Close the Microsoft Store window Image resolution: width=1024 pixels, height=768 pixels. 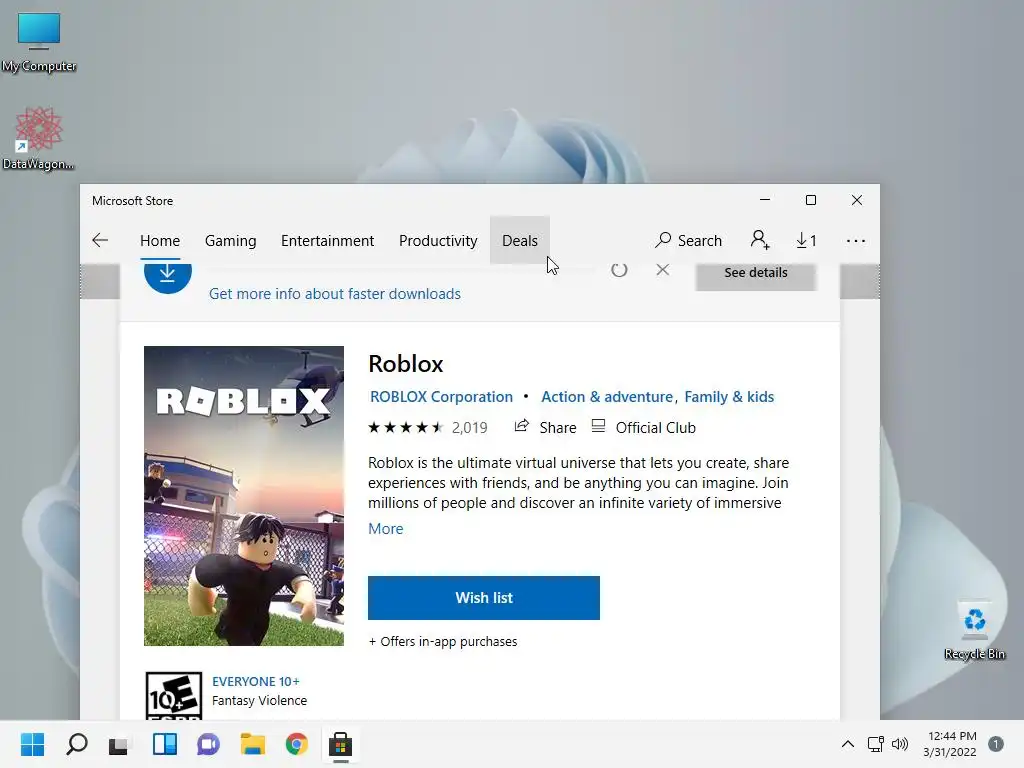click(857, 200)
